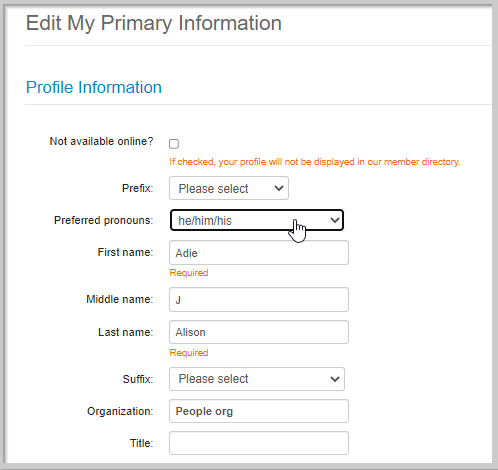Click the Last name field containing Alison
This screenshot has height=470, width=498.
(x=259, y=332)
